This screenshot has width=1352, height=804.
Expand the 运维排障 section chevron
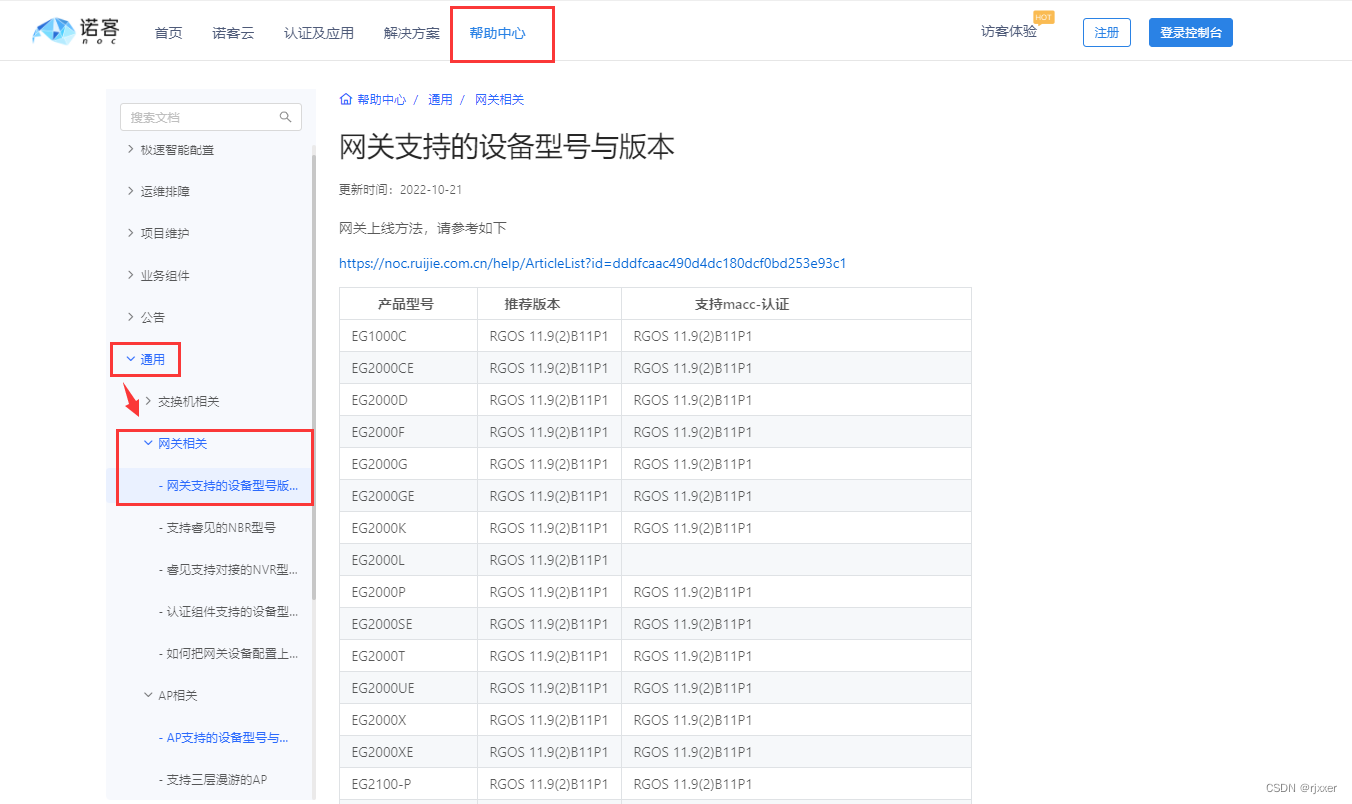pos(130,191)
